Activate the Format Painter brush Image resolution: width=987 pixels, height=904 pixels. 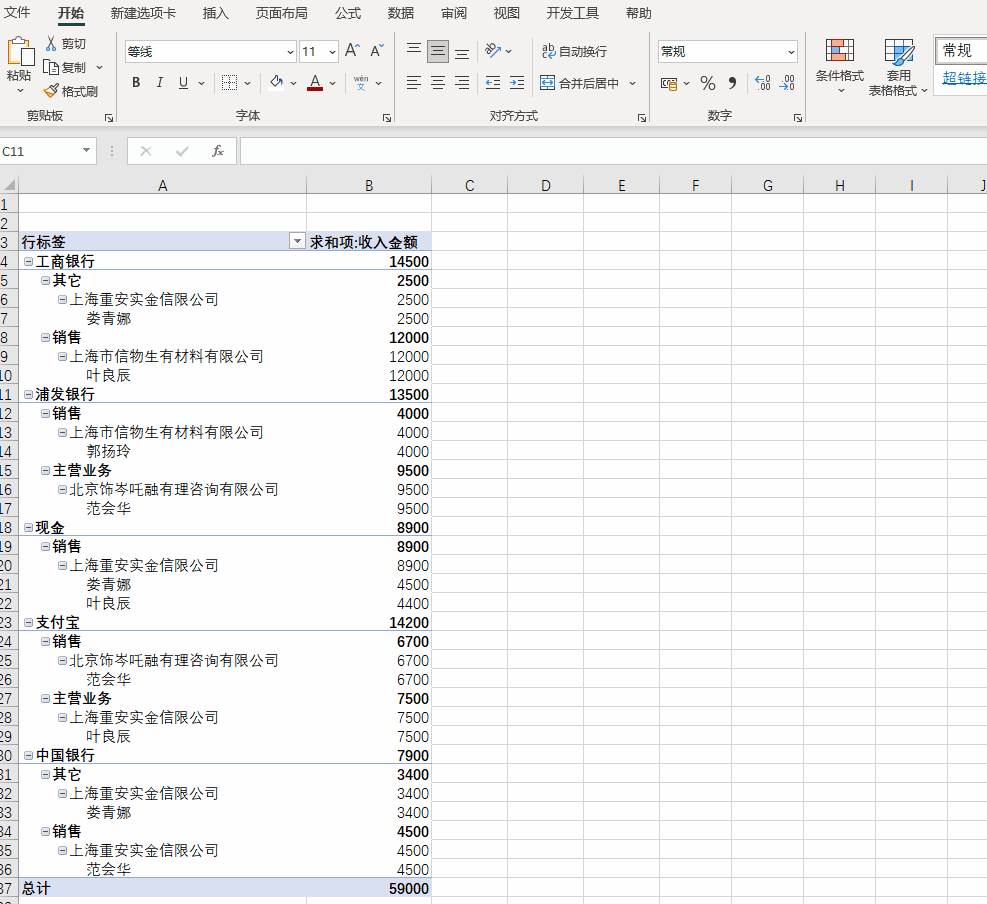(x=51, y=91)
